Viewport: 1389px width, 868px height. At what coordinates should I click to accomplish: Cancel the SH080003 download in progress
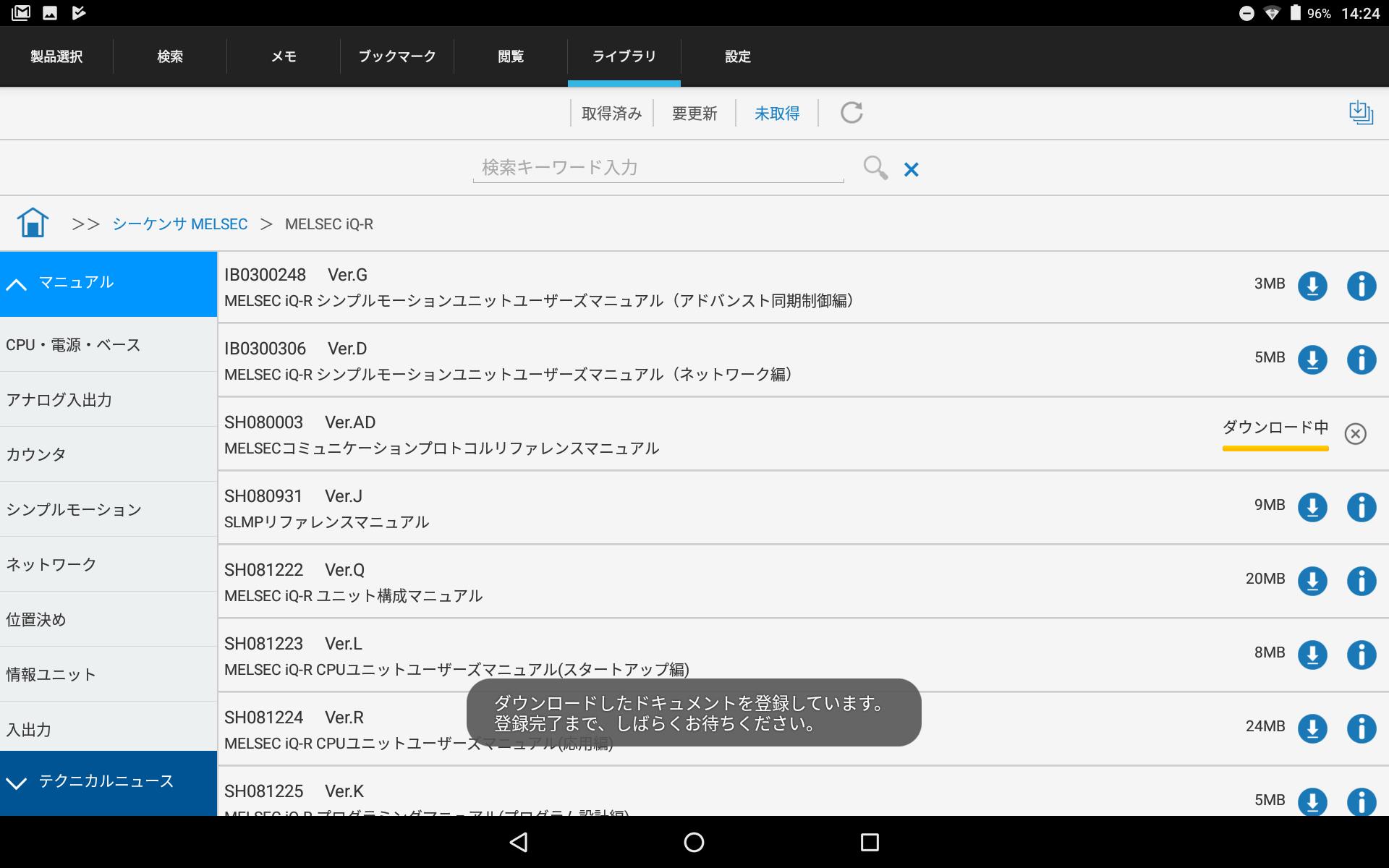(x=1355, y=433)
